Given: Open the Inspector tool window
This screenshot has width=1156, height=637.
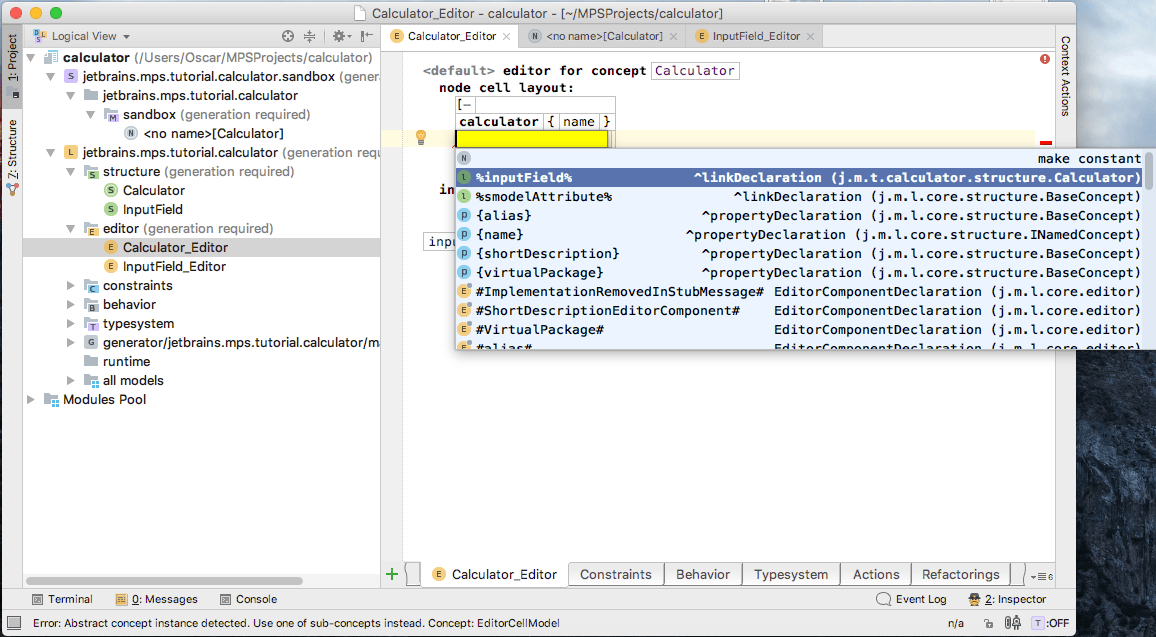Looking at the screenshot, I should pyautogui.click(x=1007, y=599).
